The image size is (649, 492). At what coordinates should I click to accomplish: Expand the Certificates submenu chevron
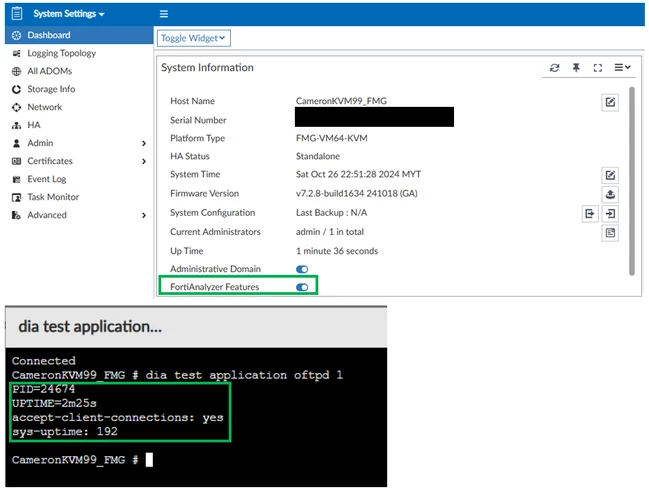pos(144,161)
